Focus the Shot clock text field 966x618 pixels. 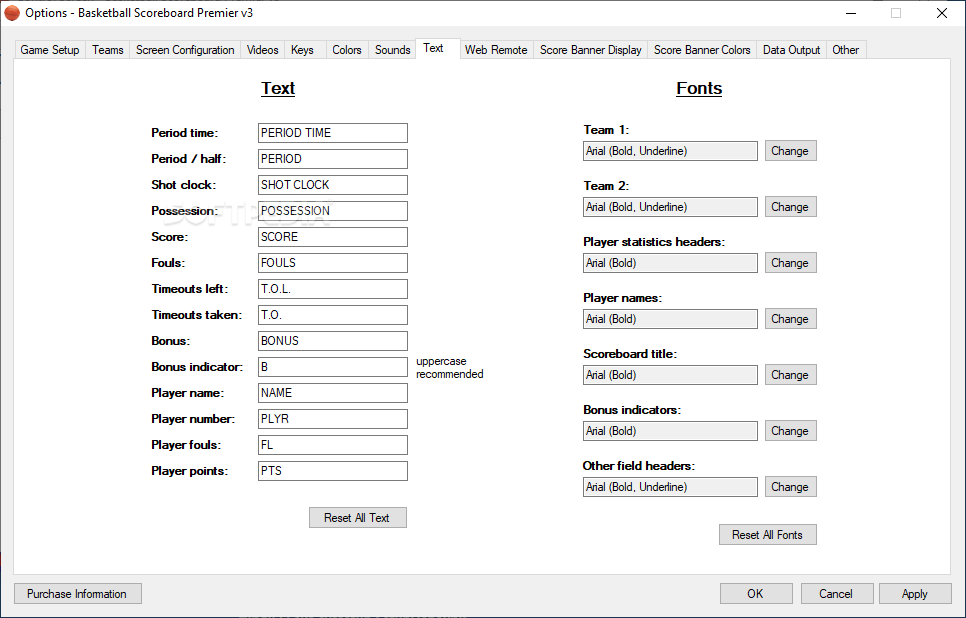(x=333, y=185)
